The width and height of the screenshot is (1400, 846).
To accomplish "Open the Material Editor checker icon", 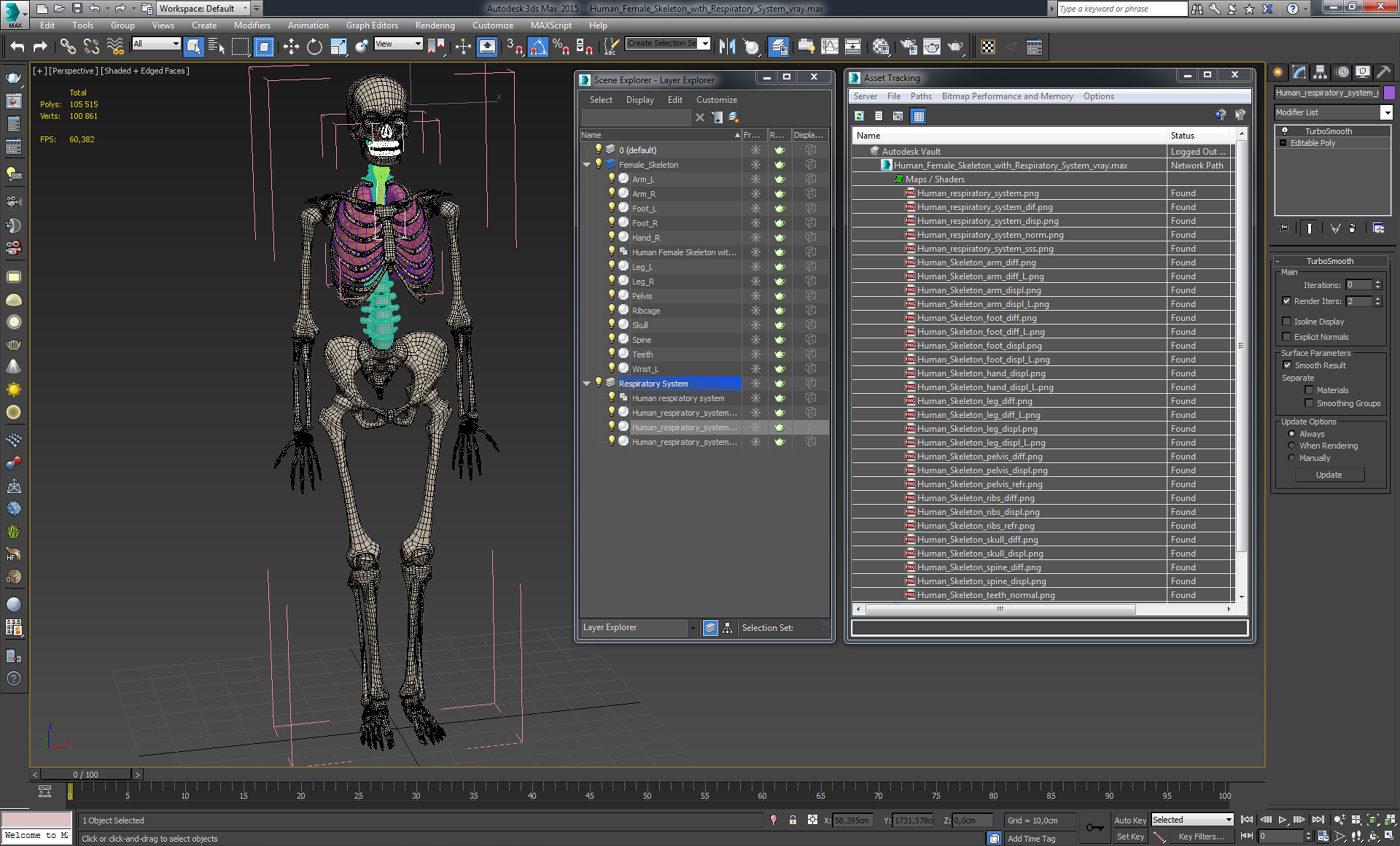I will [x=988, y=47].
